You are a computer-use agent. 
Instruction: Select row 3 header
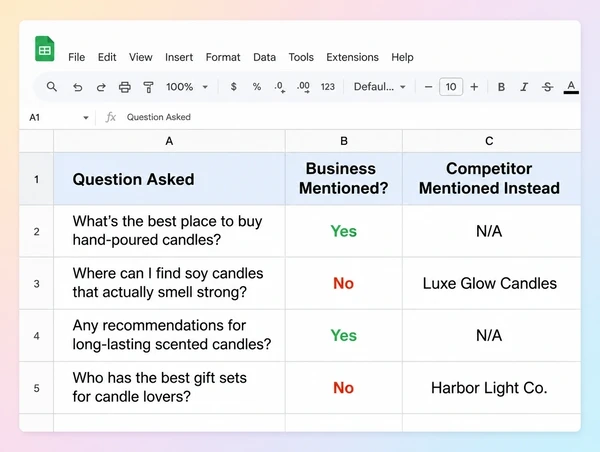click(36, 284)
